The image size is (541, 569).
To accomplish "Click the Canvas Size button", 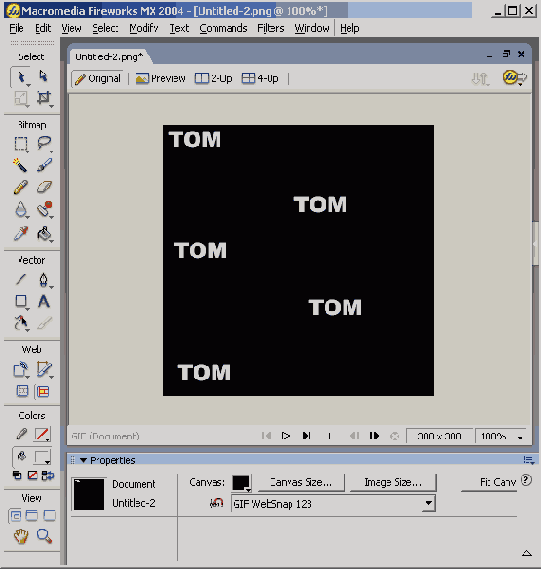I will coord(301,482).
